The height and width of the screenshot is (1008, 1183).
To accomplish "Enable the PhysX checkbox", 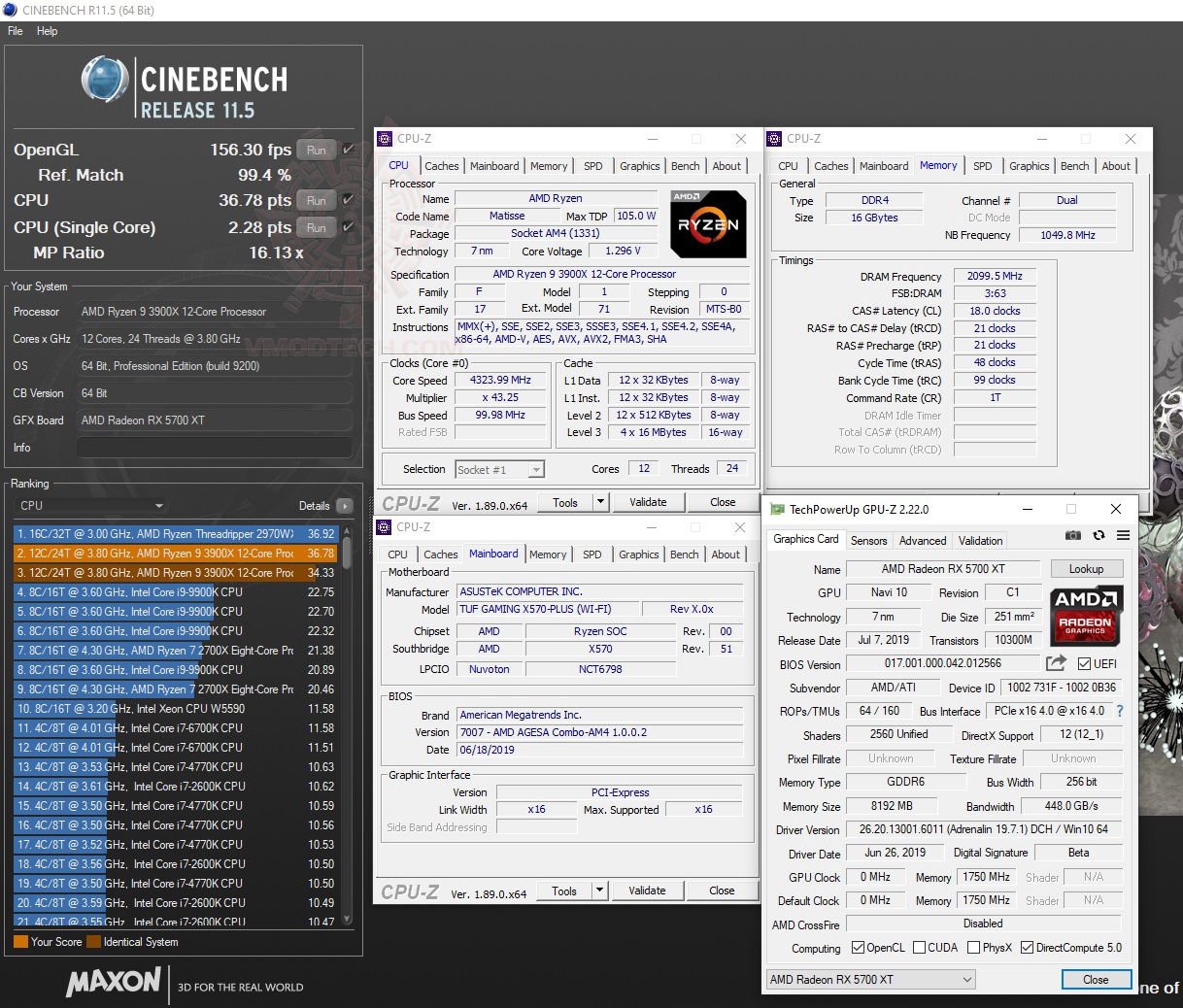I will [973, 948].
